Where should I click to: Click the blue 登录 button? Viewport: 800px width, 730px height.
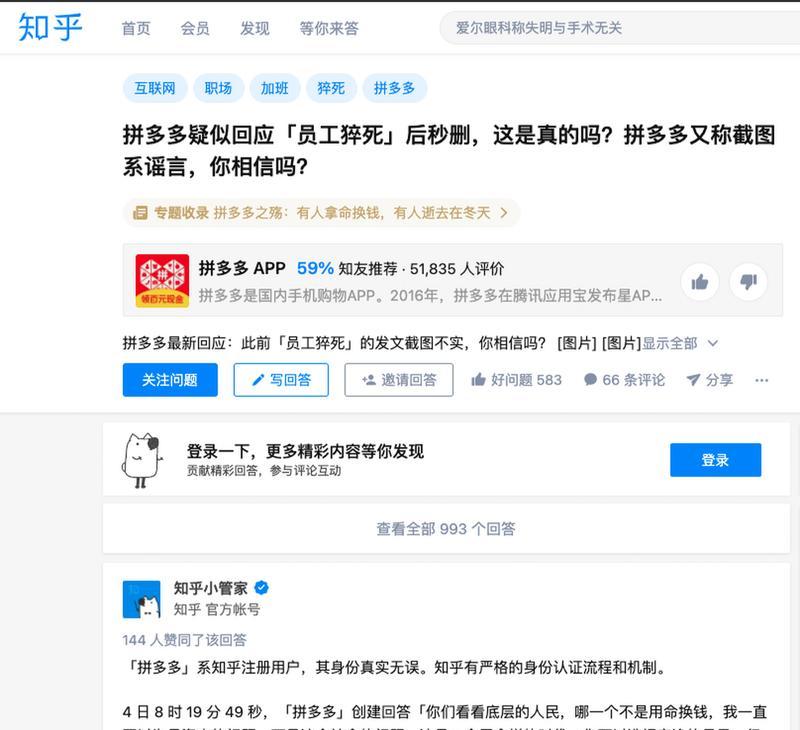[715, 460]
